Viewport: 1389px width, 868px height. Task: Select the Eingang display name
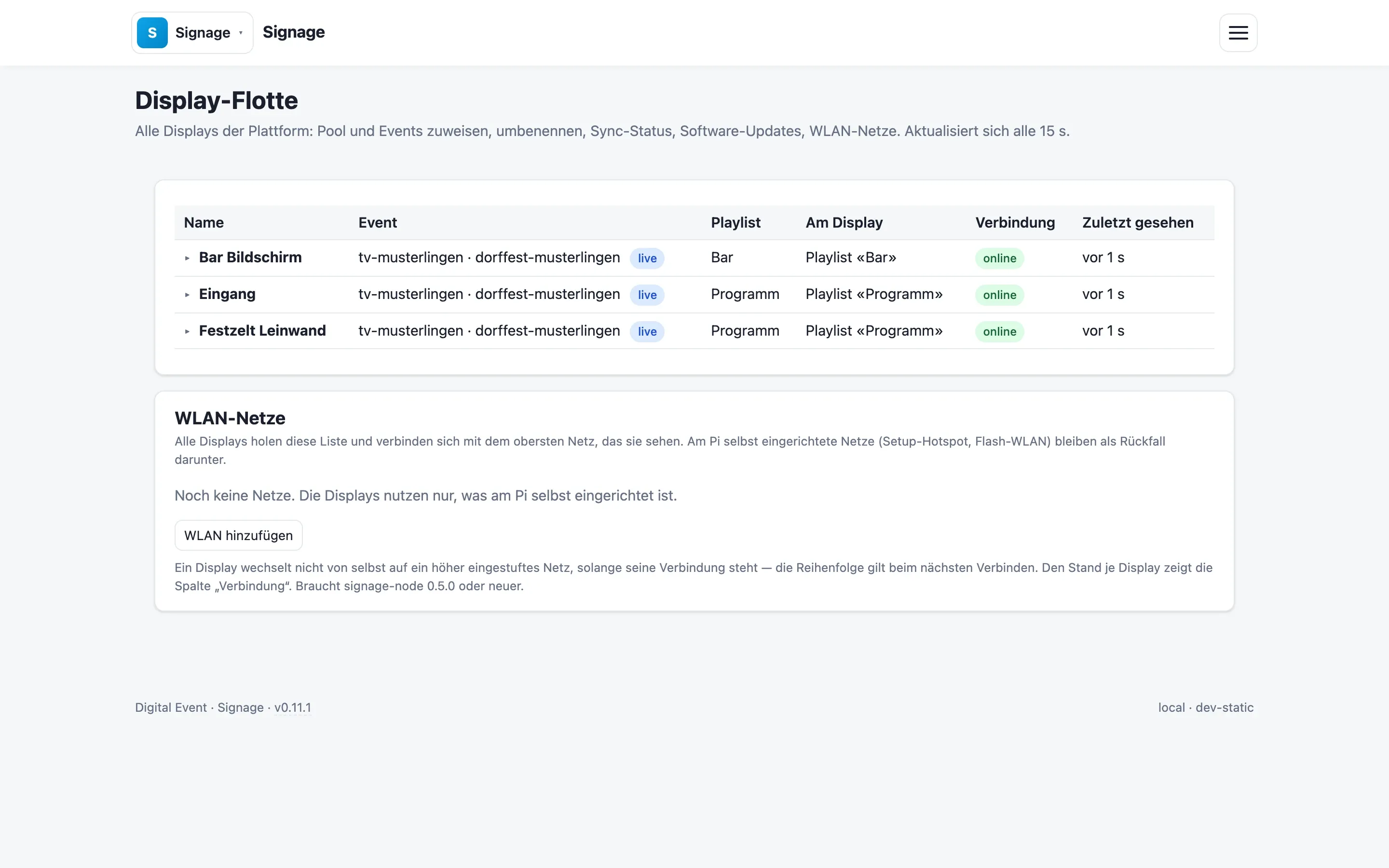tap(227, 294)
